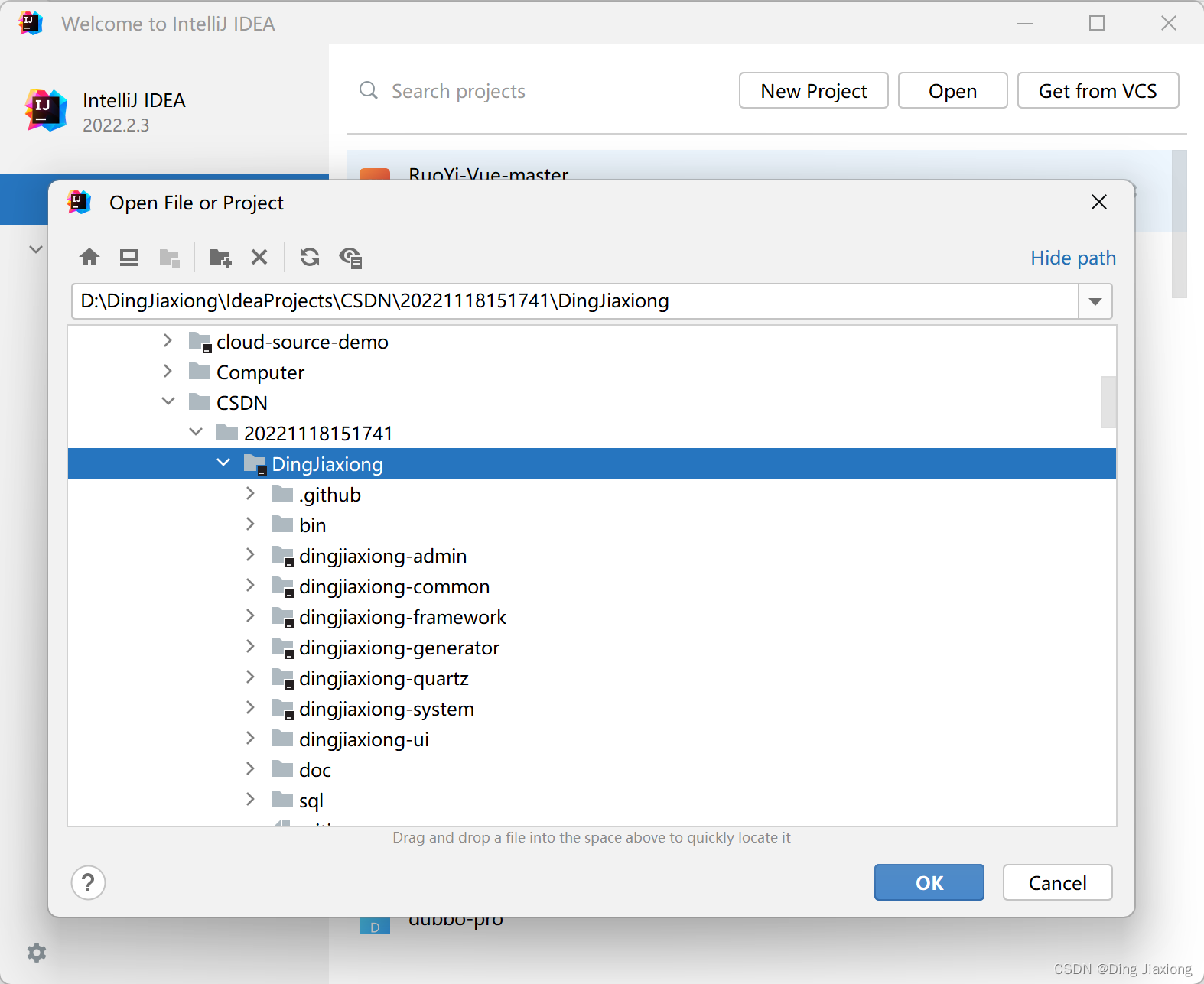Click the folder icon next to sql

click(282, 800)
